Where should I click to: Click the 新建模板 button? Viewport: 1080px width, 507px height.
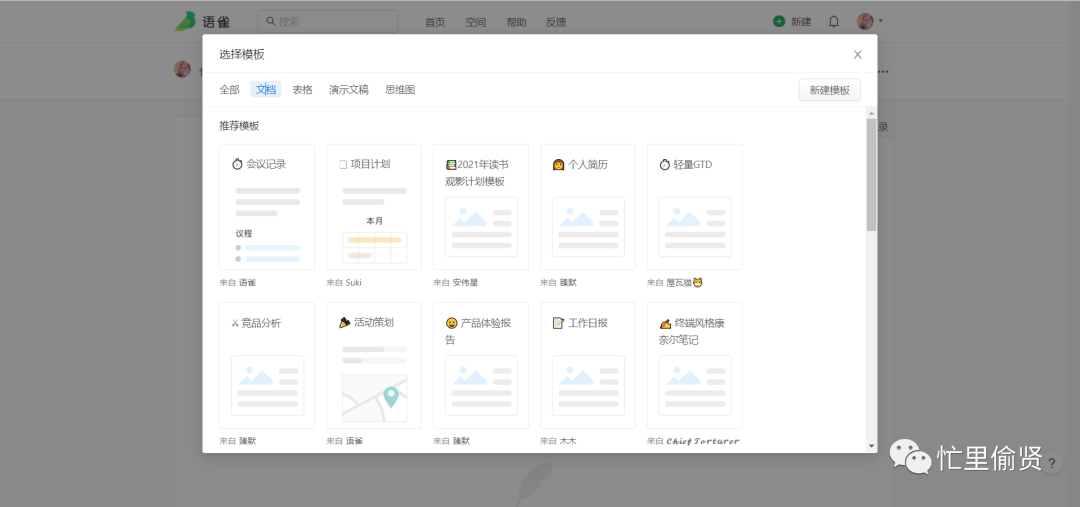829,90
